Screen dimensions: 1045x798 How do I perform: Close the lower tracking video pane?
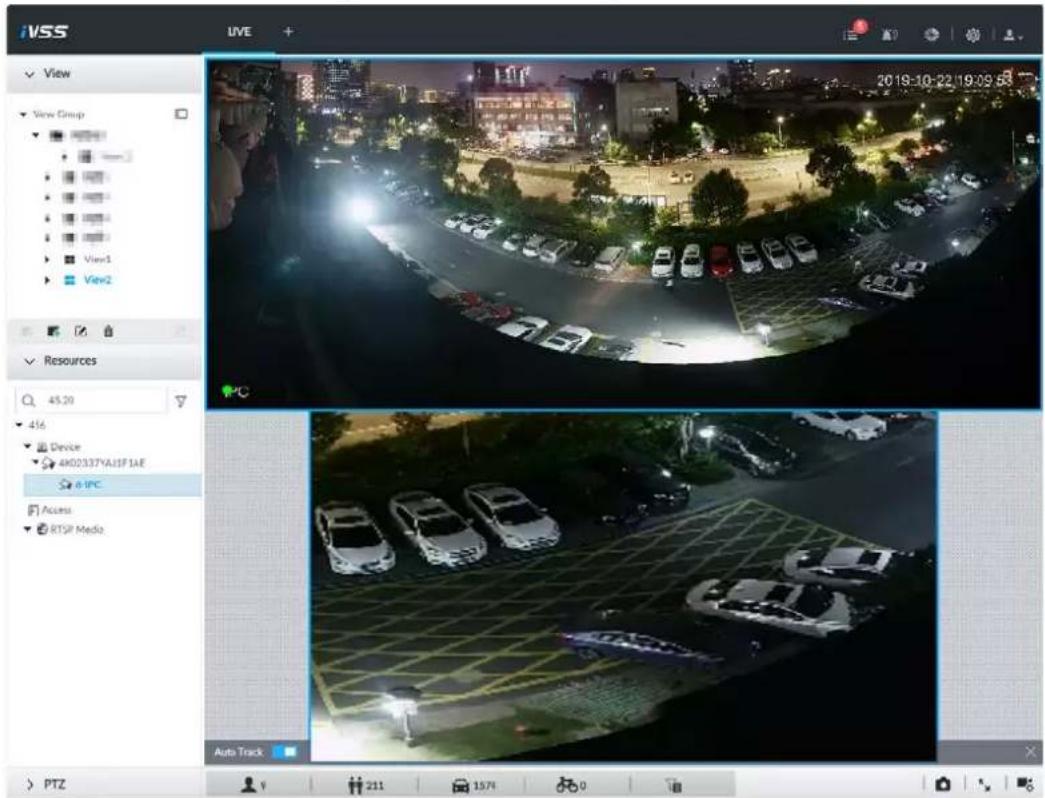click(1030, 752)
